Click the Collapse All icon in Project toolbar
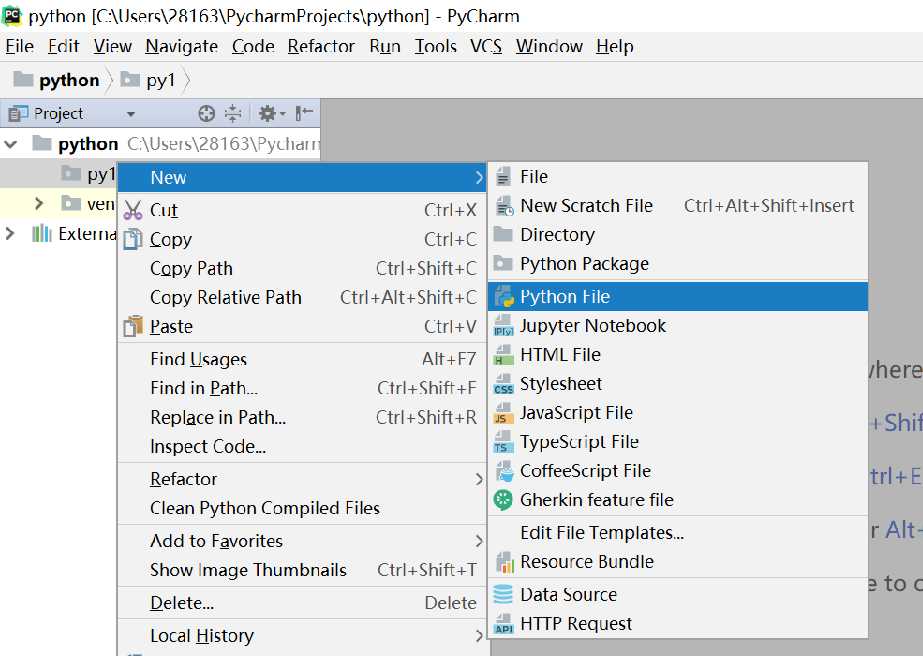 pyautogui.click(x=233, y=113)
